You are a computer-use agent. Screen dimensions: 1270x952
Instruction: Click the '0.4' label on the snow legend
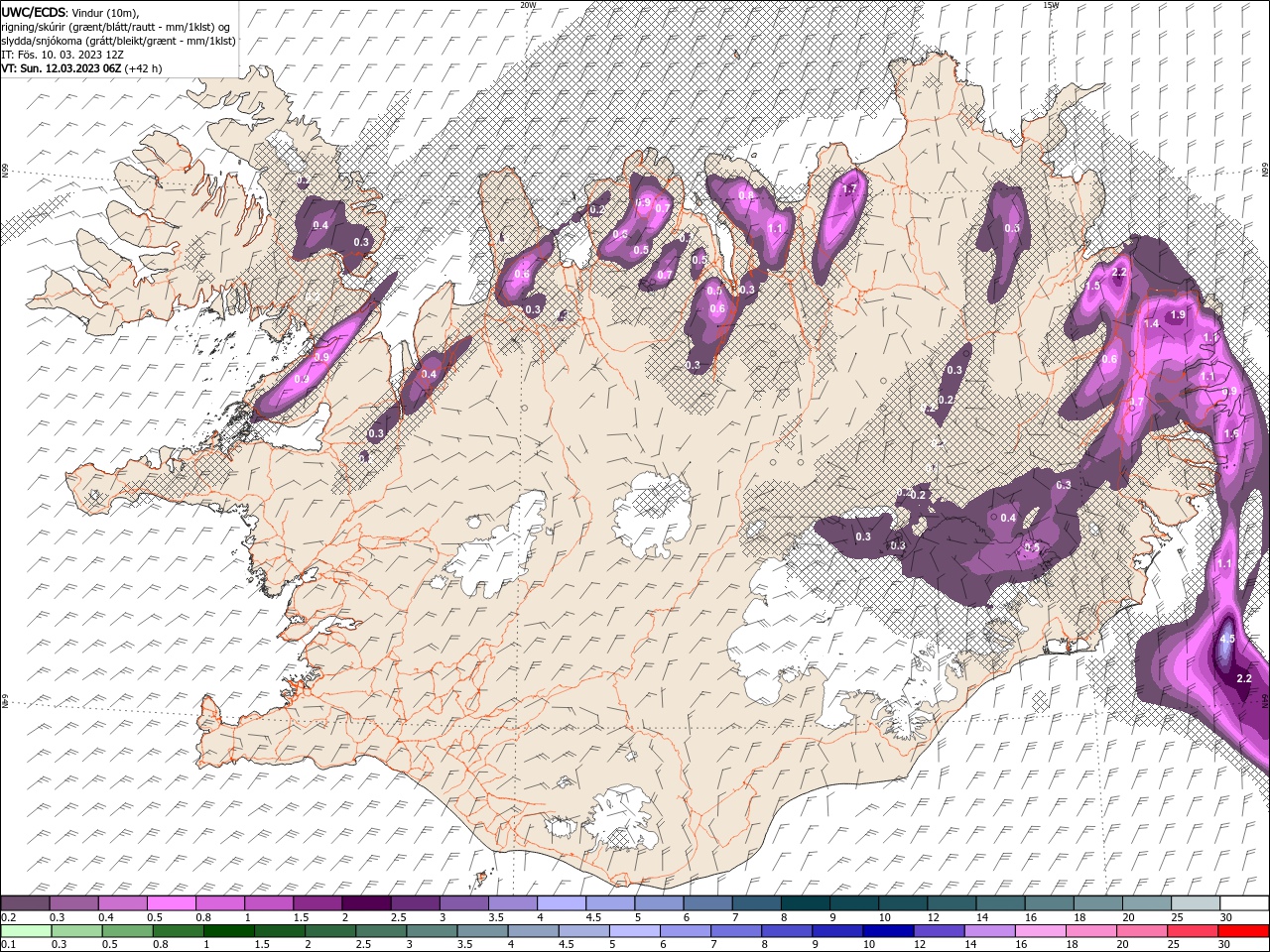coord(106,917)
